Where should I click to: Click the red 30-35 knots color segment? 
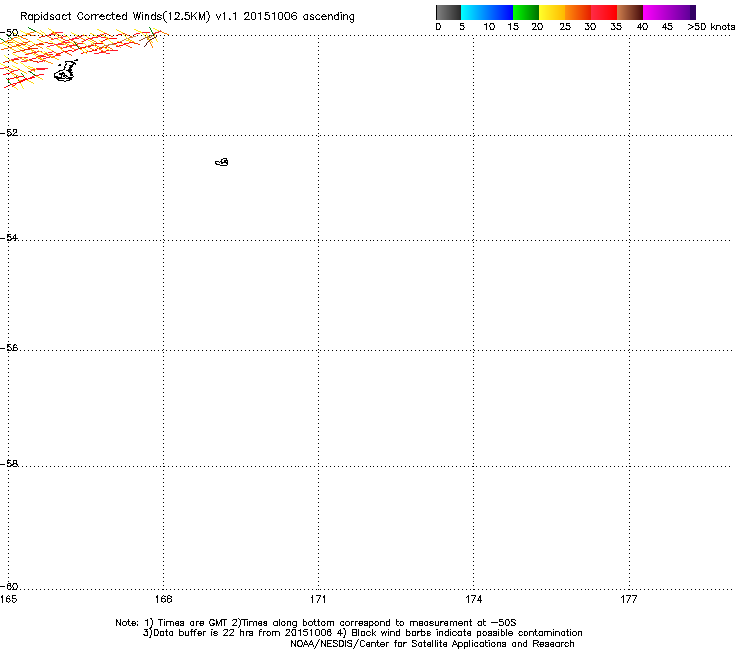pyautogui.click(x=604, y=12)
